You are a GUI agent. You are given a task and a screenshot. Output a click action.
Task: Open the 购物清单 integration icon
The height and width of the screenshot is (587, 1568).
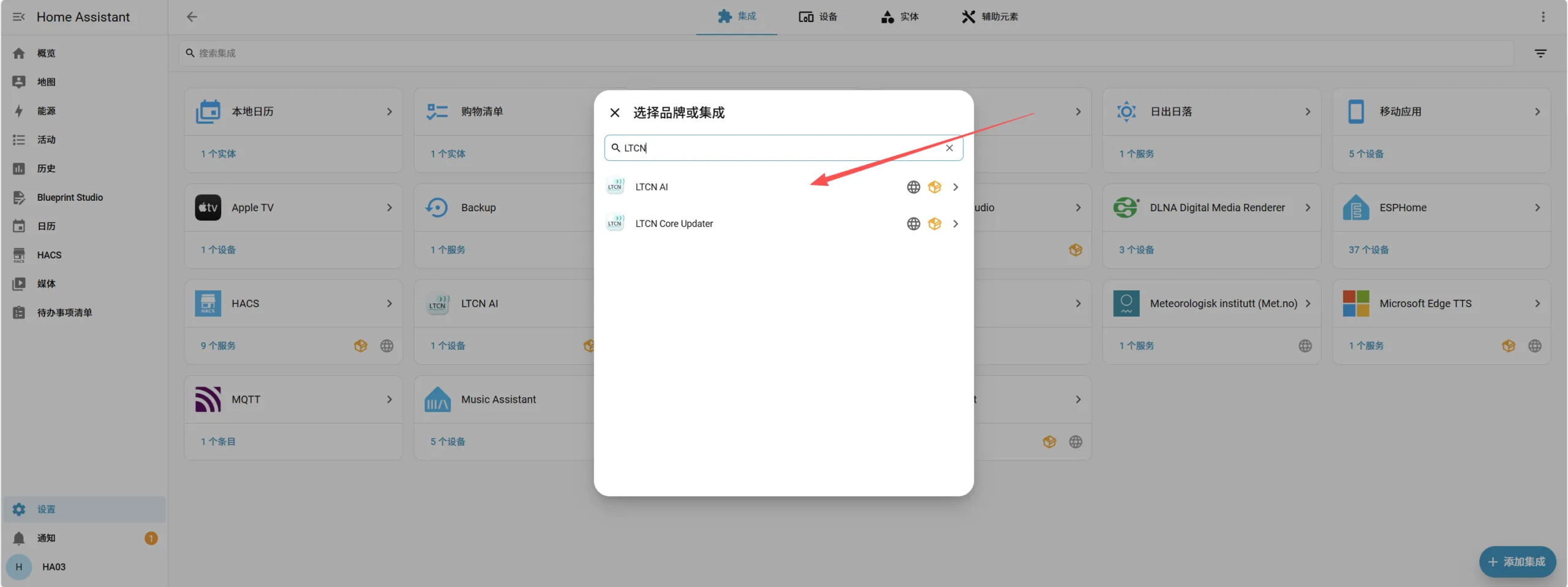(437, 111)
